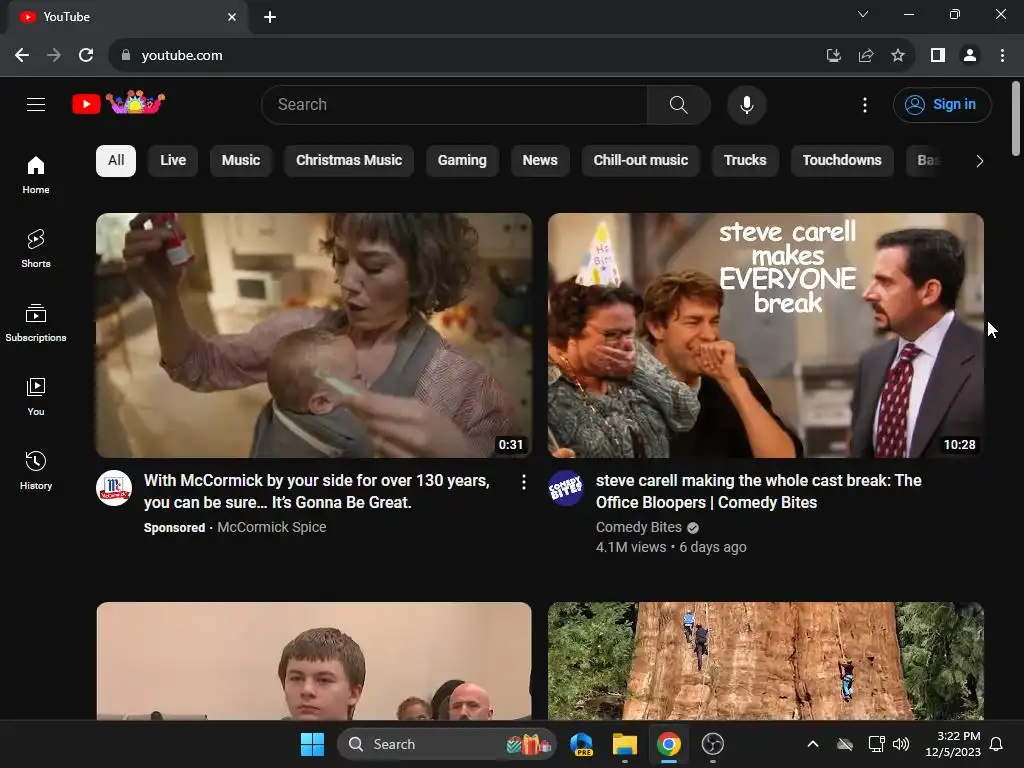The width and height of the screenshot is (1024, 768).
Task: Open taskbar clock showing 3:22 PM
Action: click(x=953, y=744)
